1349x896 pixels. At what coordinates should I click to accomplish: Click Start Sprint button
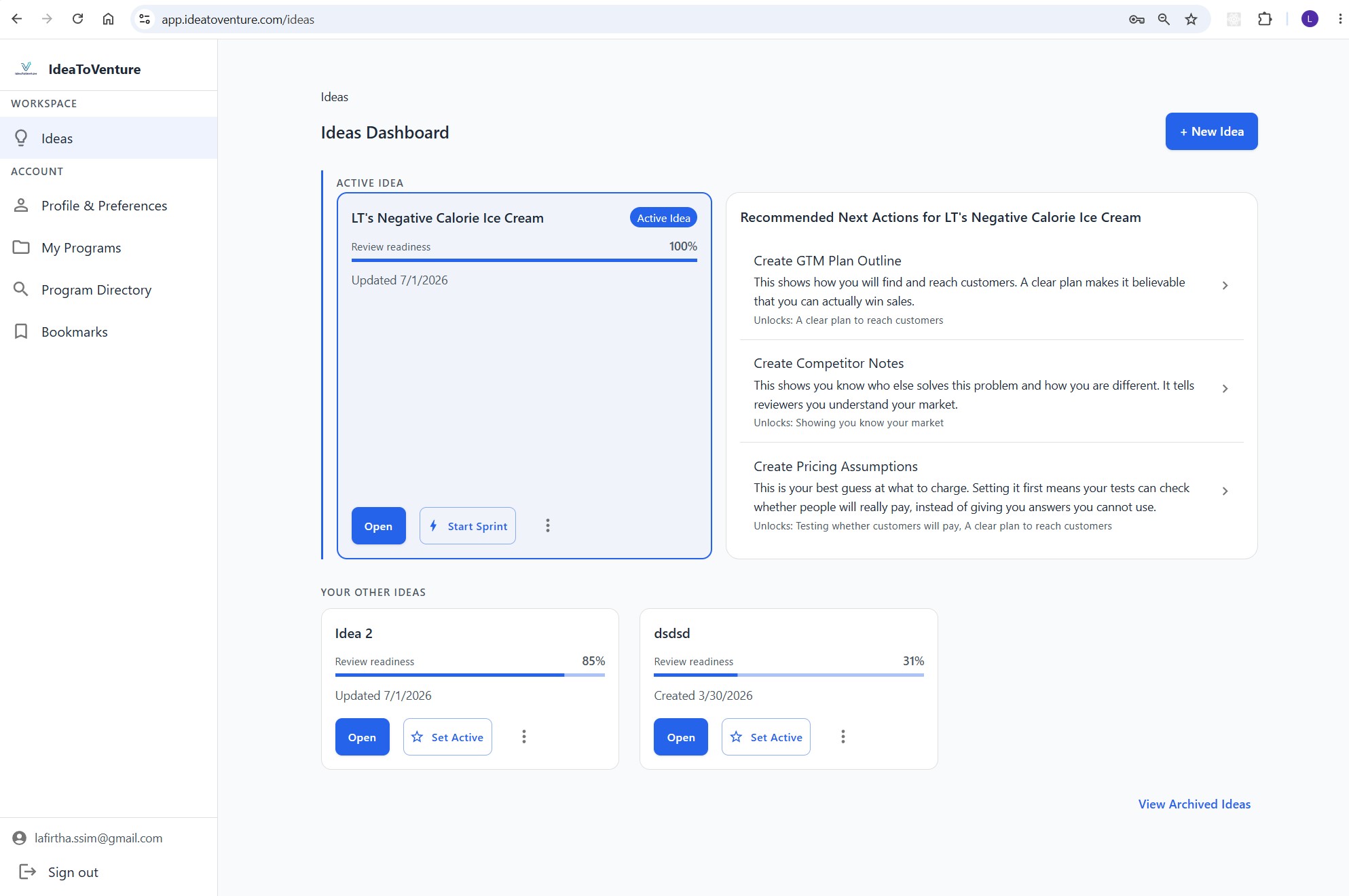pyautogui.click(x=468, y=525)
